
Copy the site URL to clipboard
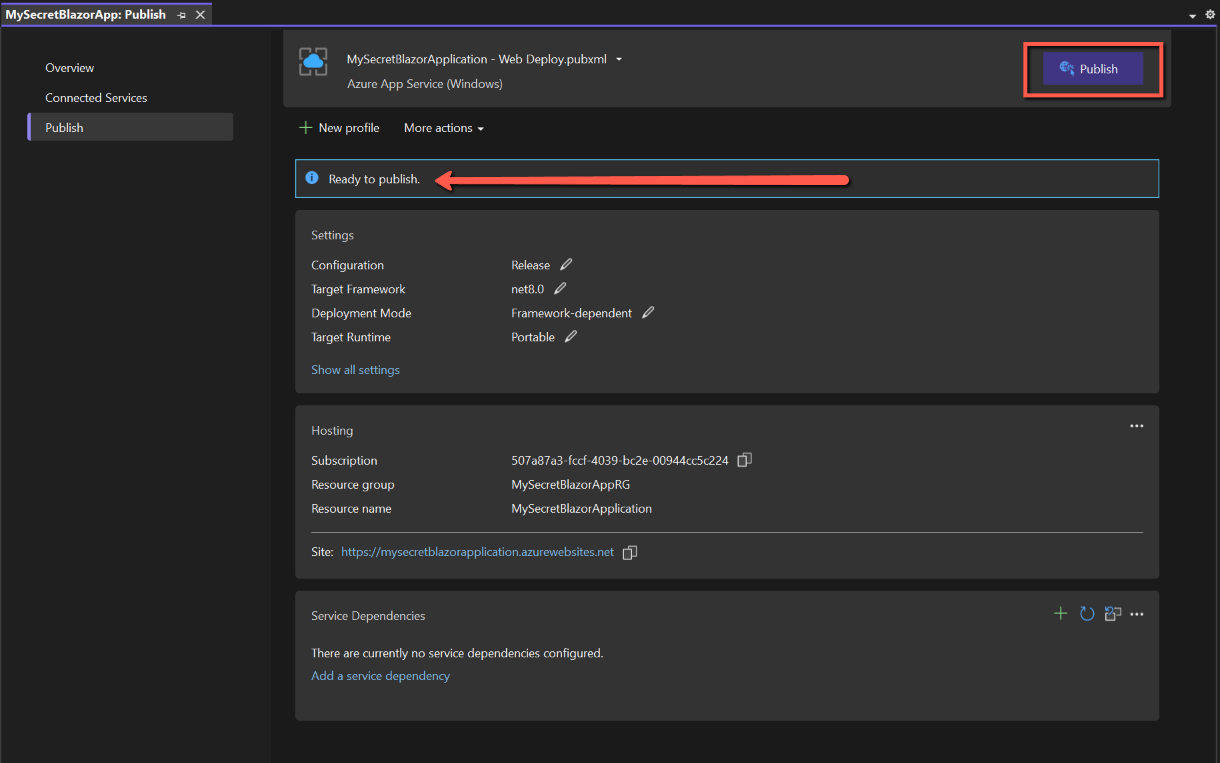pos(630,552)
